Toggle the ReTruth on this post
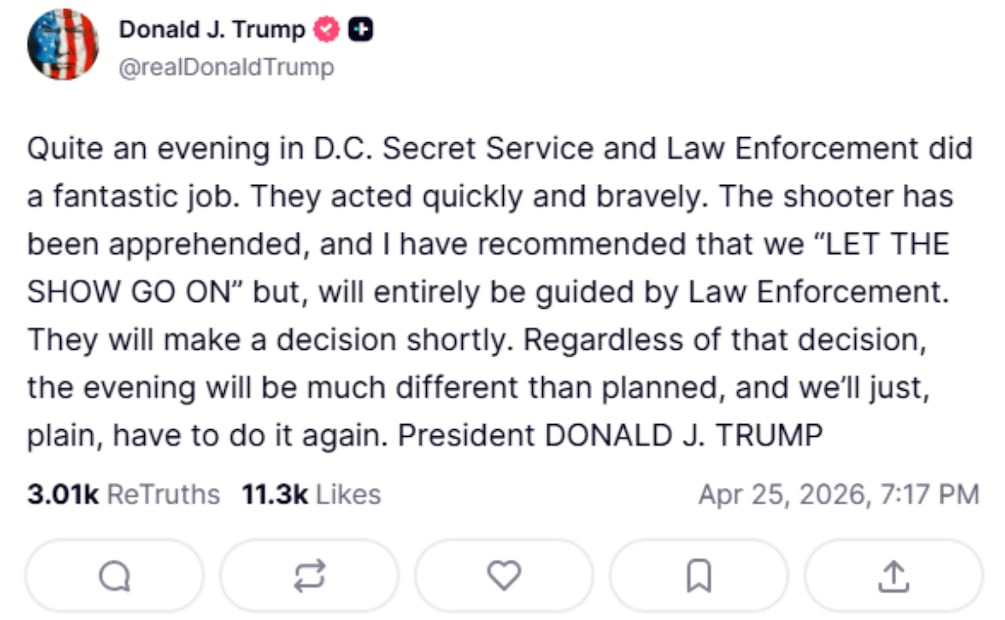This screenshot has width=1005, height=620. [x=309, y=575]
